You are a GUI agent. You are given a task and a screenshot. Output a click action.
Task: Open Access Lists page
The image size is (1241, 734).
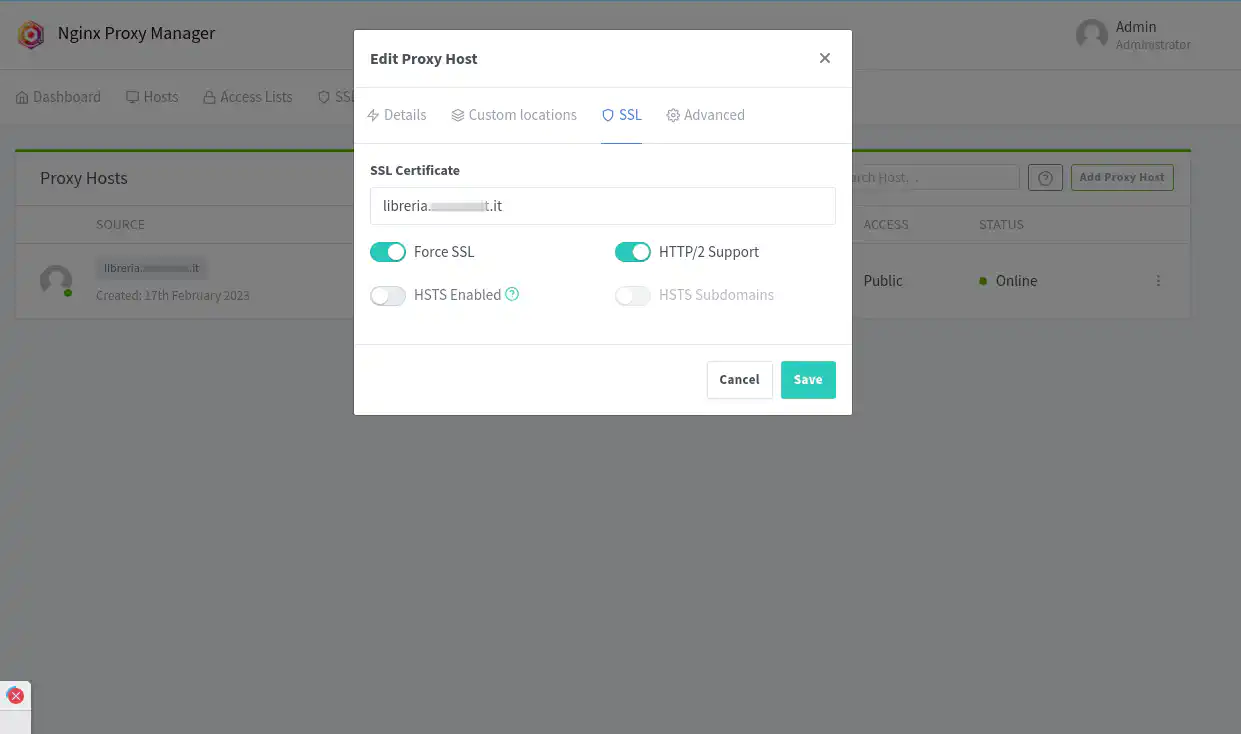tap(248, 97)
